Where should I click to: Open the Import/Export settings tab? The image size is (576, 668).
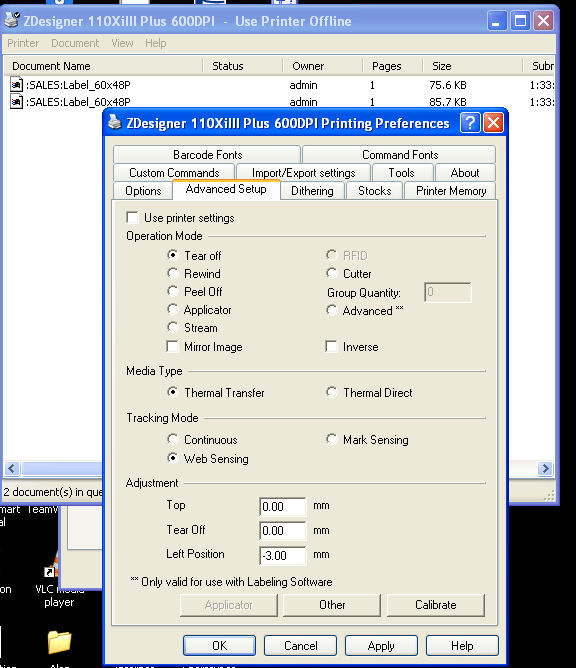click(x=303, y=173)
